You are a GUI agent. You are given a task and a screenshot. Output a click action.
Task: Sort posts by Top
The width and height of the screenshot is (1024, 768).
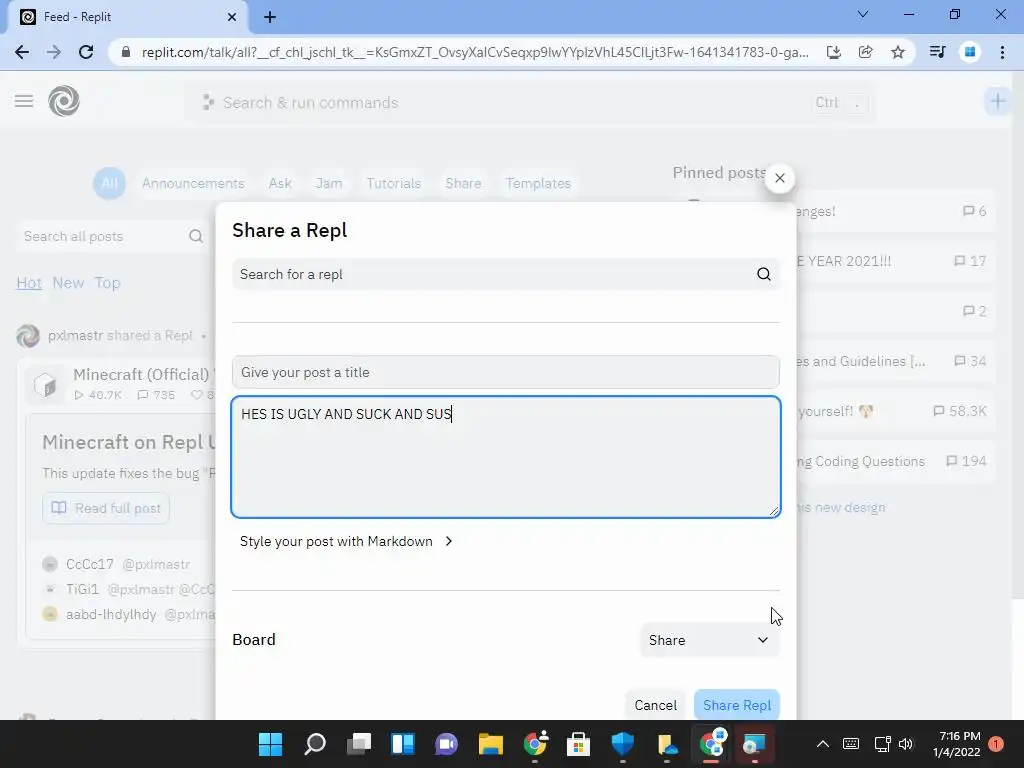107,283
